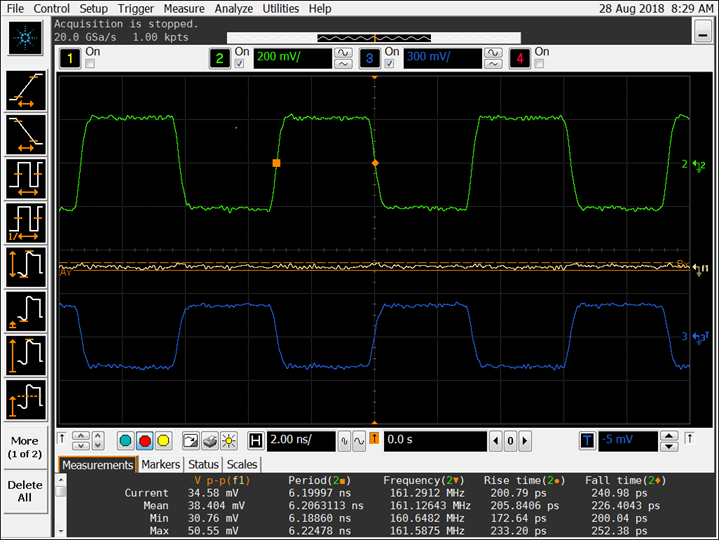719x540 pixels.
Task: Select the V top threshold measurement icon
Action: pyautogui.click(x=26, y=400)
